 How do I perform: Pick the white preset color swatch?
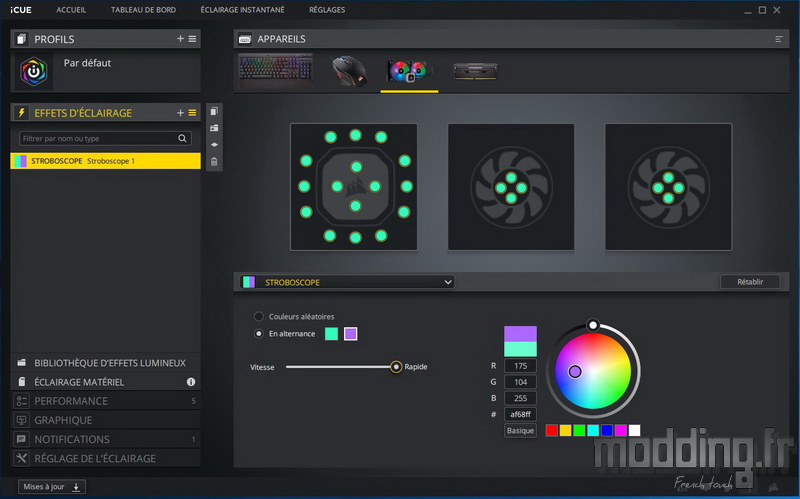pos(634,430)
